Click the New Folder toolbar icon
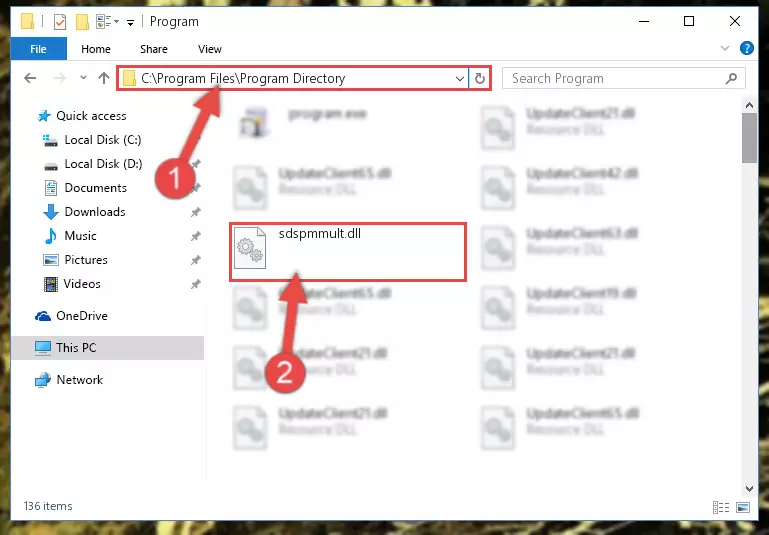Viewport: 769px width, 535px height. 82,22
